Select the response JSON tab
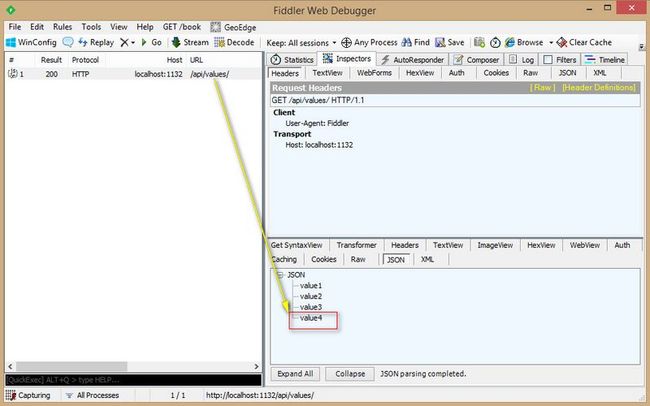Screen dimensions: 650x406 click(x=396, y=260)
